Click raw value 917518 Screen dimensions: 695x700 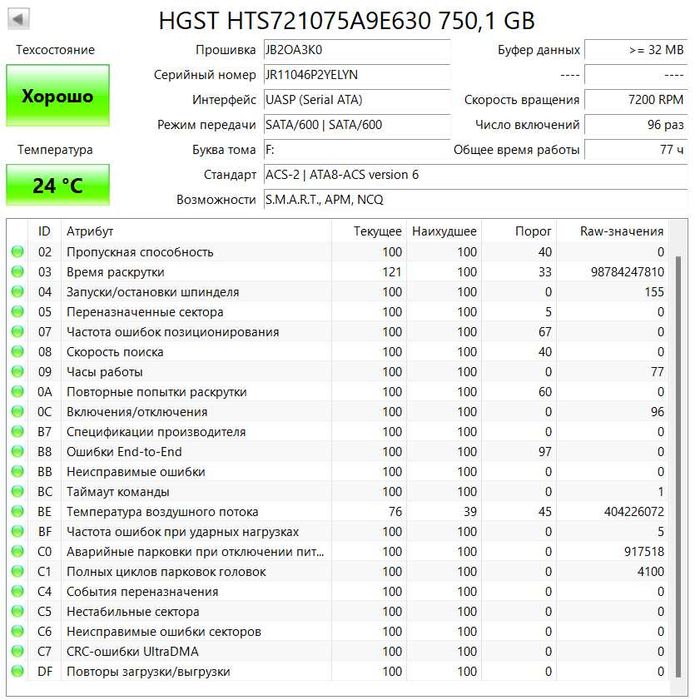(644, 551)
